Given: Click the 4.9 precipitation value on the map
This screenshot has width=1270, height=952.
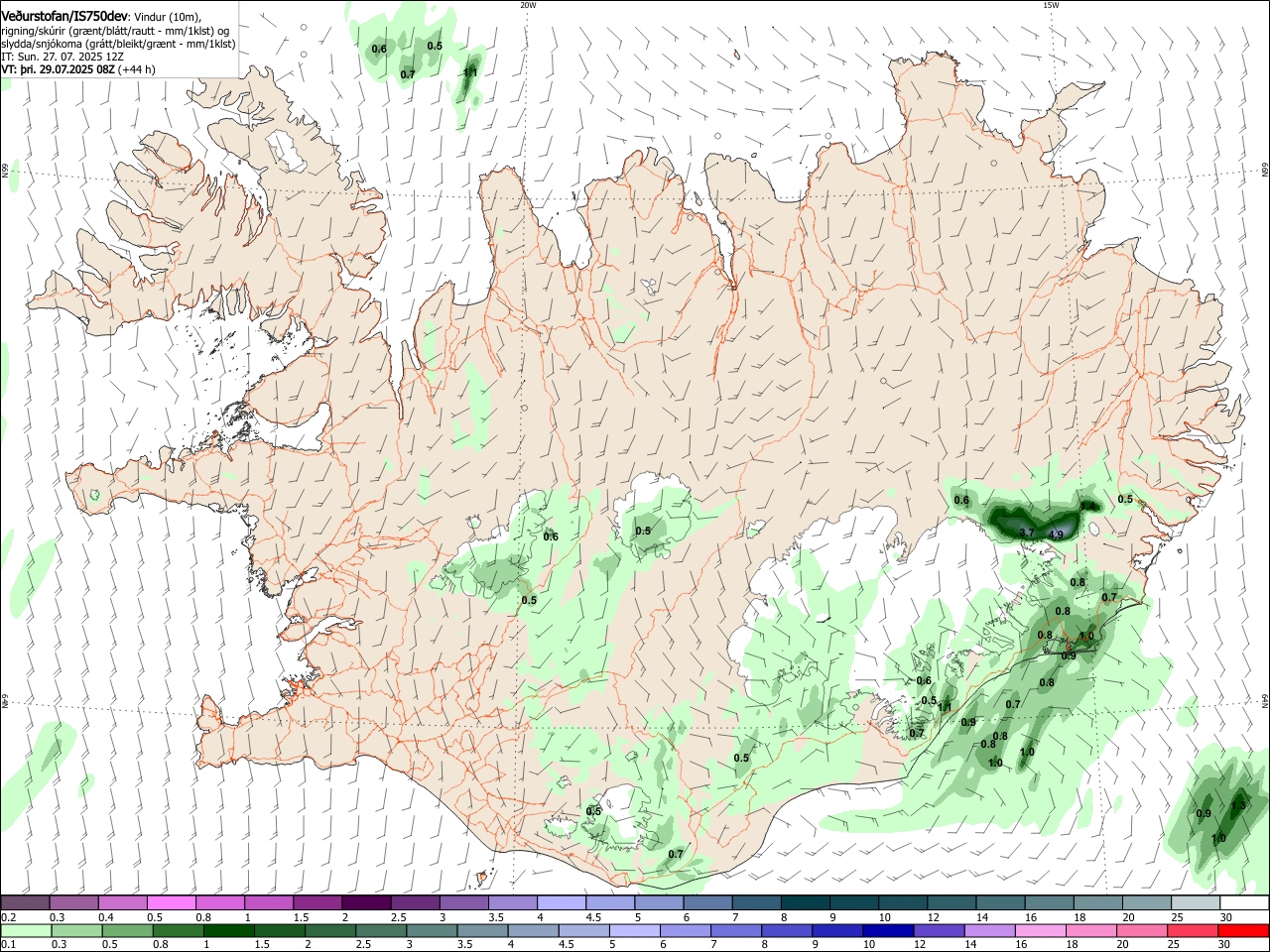Looking at the screenshot, I should (1056, 535).
